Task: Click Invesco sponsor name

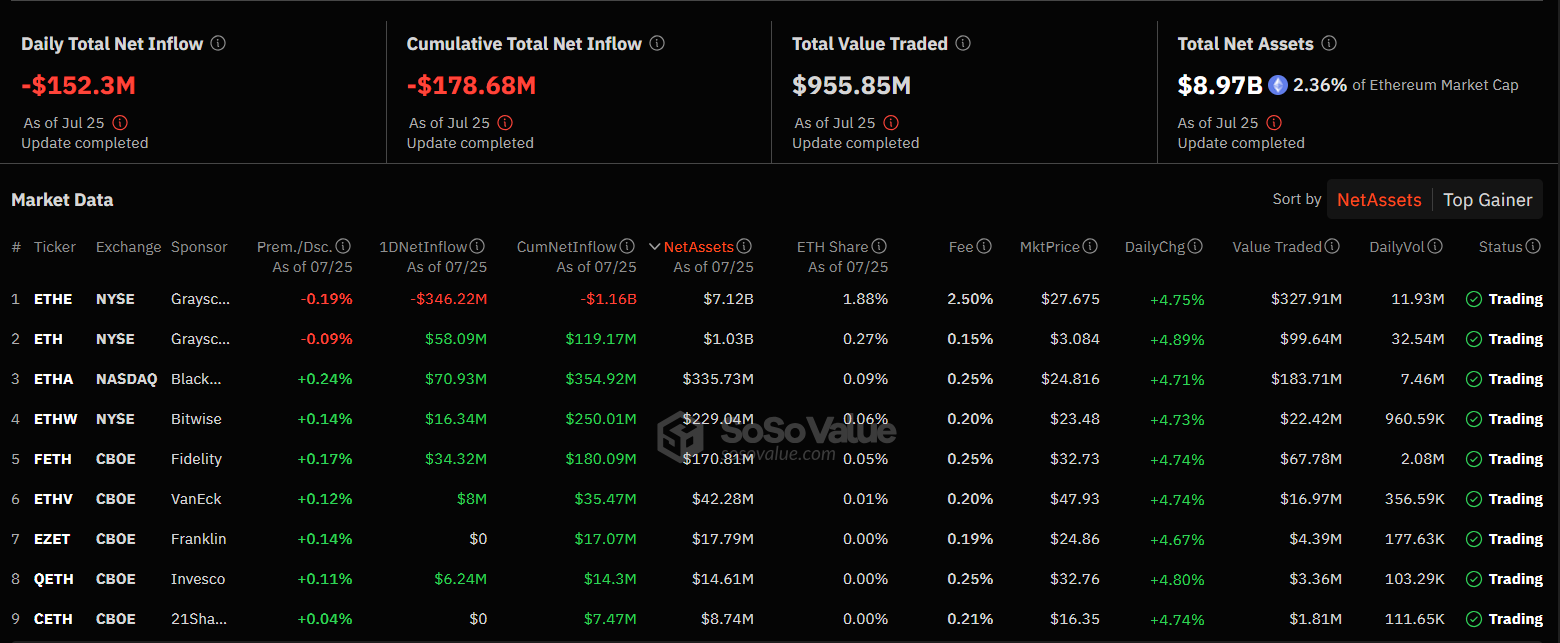Action: (x=198, y=579)
